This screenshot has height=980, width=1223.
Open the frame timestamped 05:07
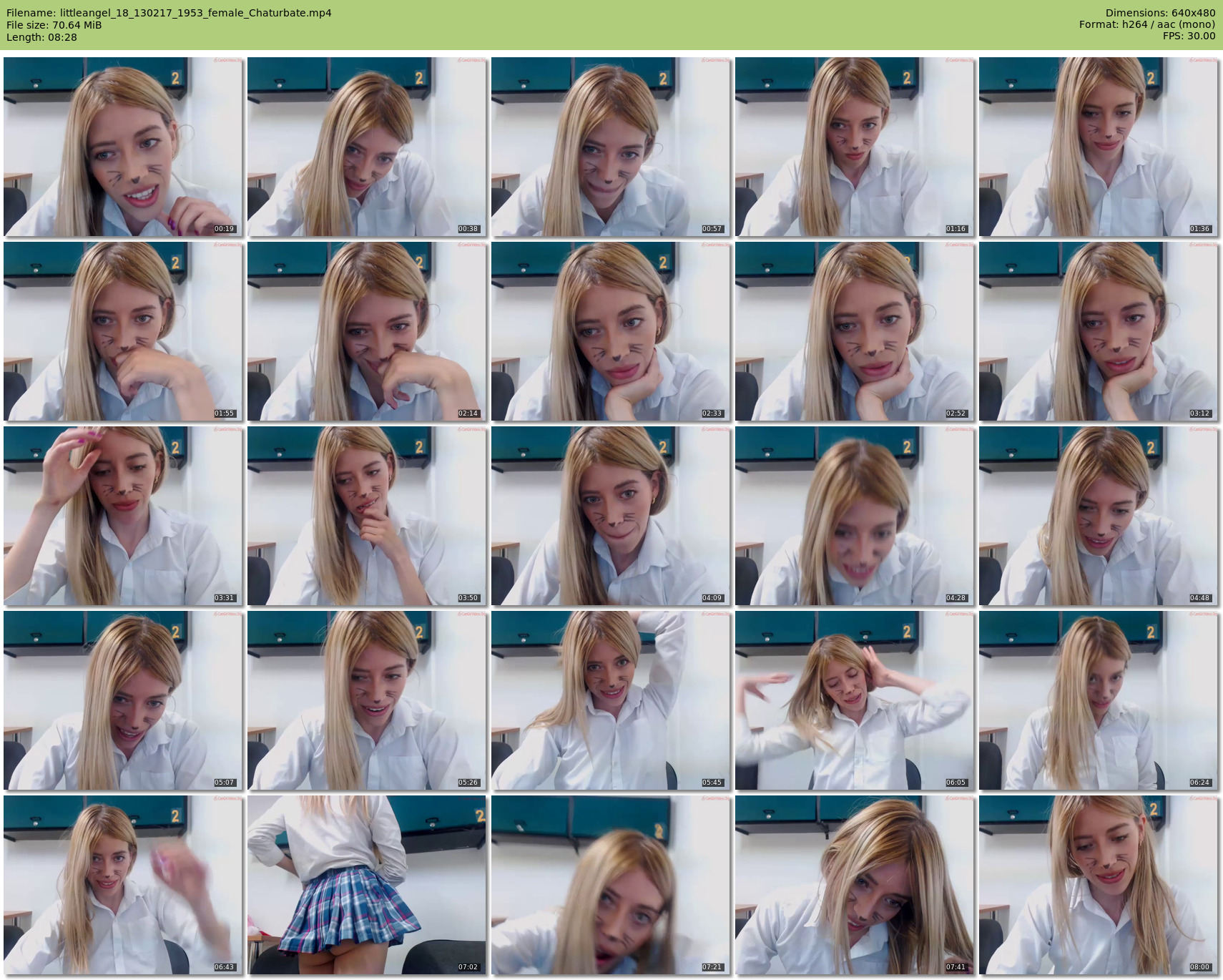click(122, 700)
